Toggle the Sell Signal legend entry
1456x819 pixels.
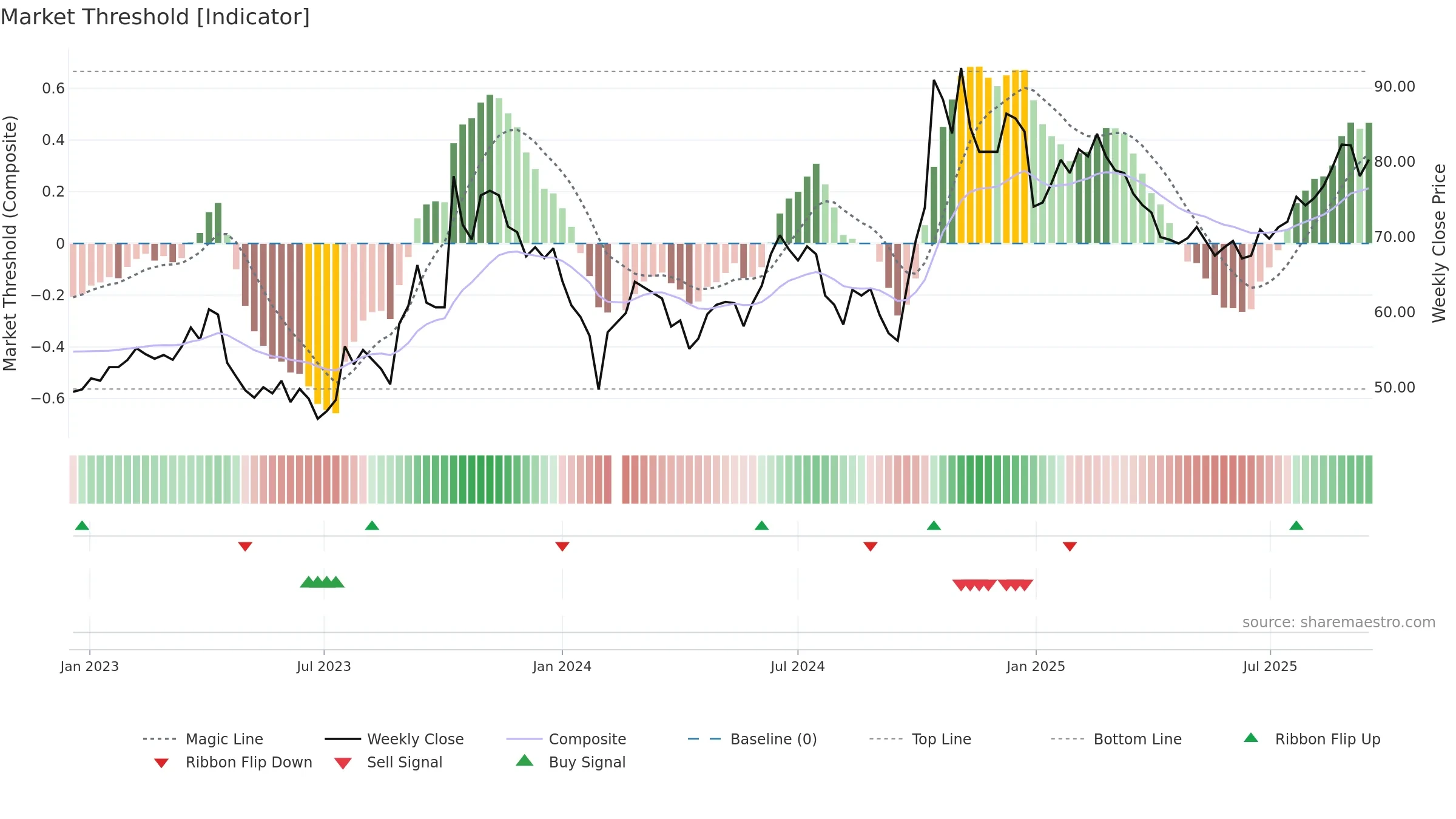[388, 762]
